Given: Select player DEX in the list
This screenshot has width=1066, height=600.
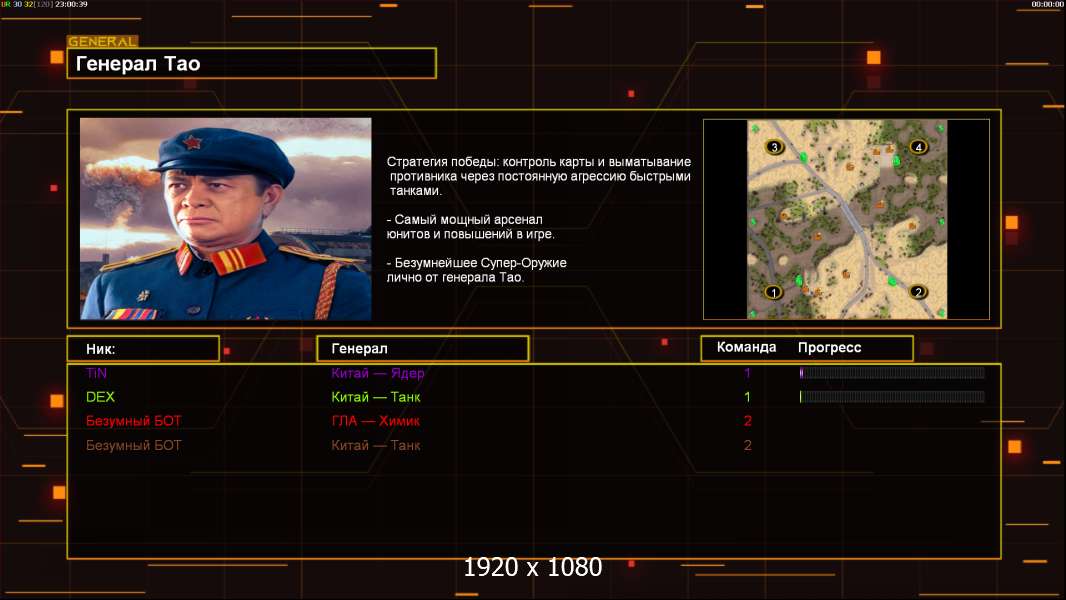Looking at the screenshot, I should [x=100, y=397].
